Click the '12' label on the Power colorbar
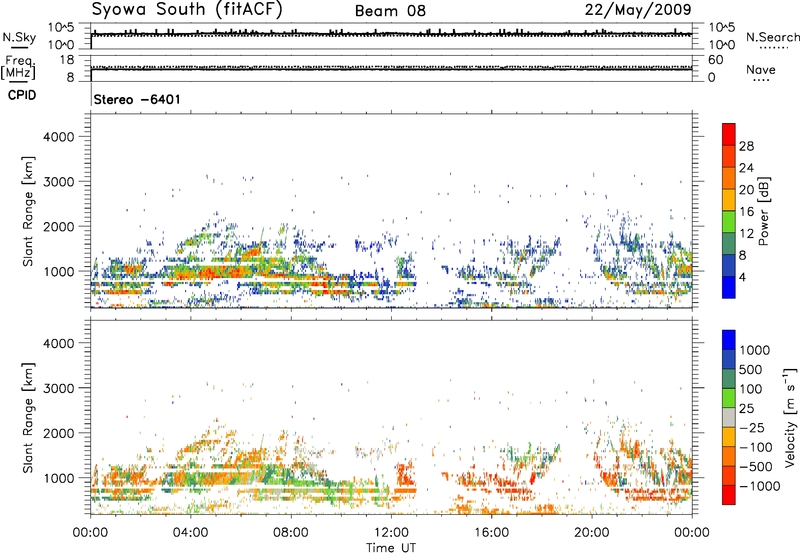800x554 pixels. 746,234
